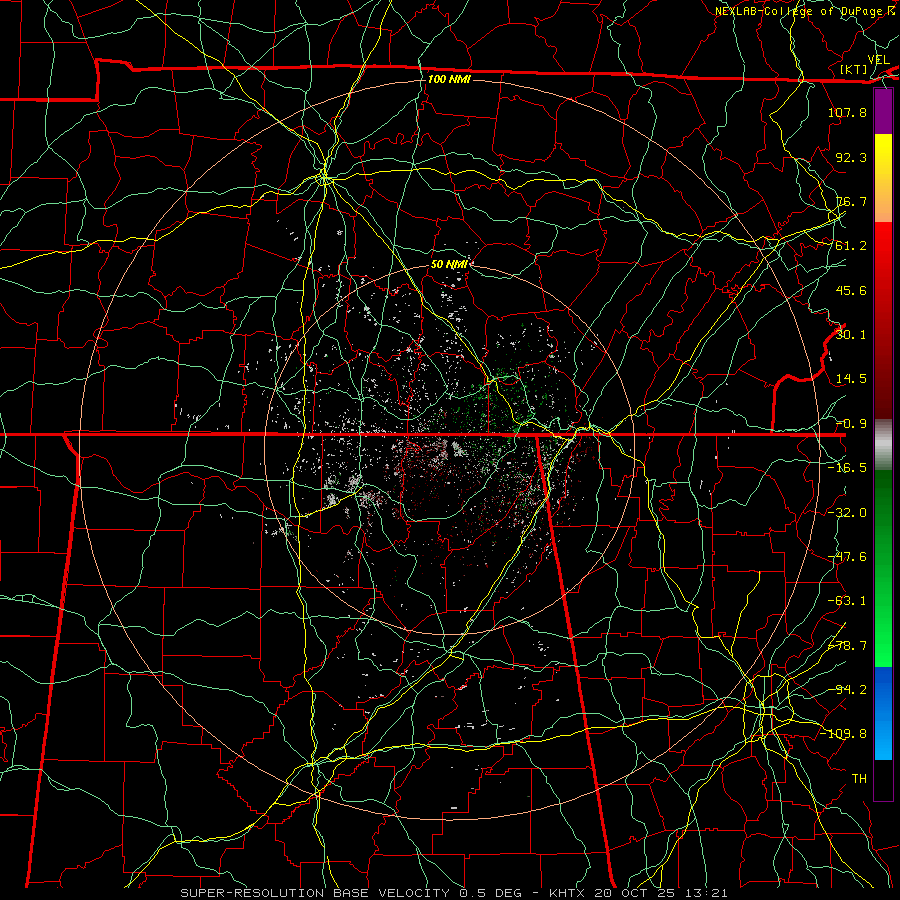Image resolution: width=900 pixels, height=900 pixels.
Task: Click the 107.8 velocity scale value
Action: 847,112
